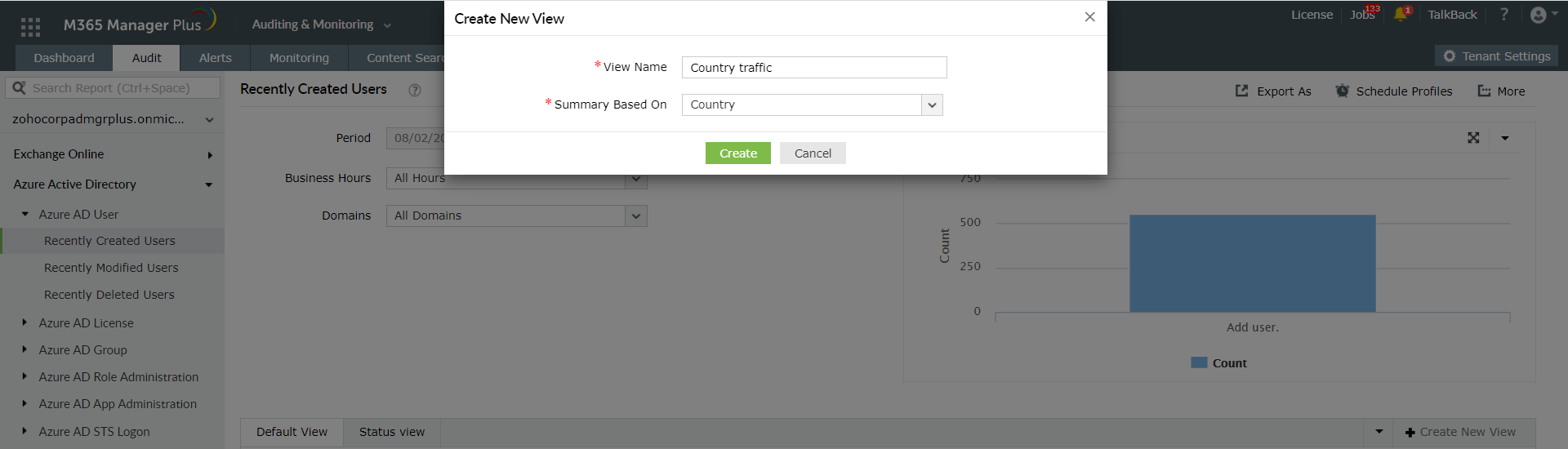Close the Create New View dialog
Screen dimensions: 1568x449
click(x=1089, y=17)
